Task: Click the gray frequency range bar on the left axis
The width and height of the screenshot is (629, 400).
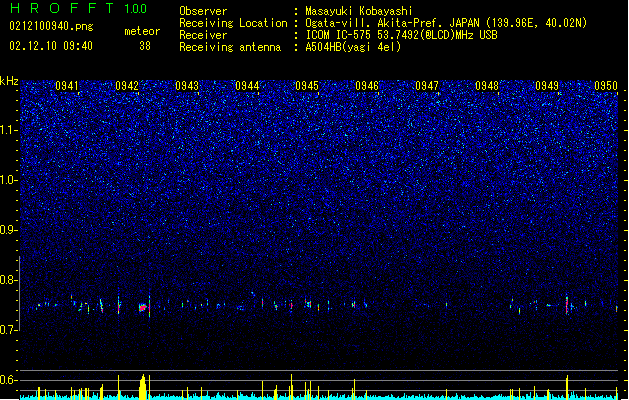Action: pos(19,293)
